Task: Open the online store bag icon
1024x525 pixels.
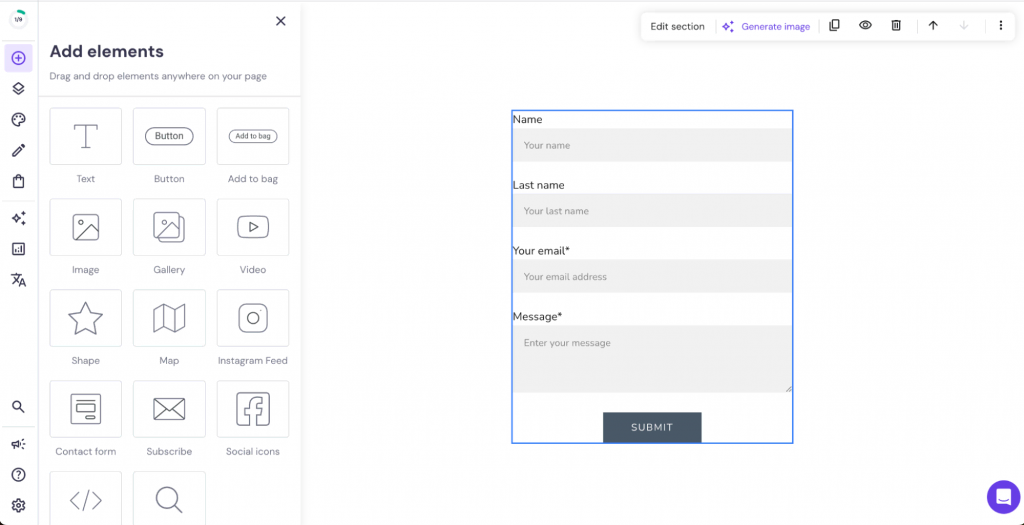Action: click(18, 182)
